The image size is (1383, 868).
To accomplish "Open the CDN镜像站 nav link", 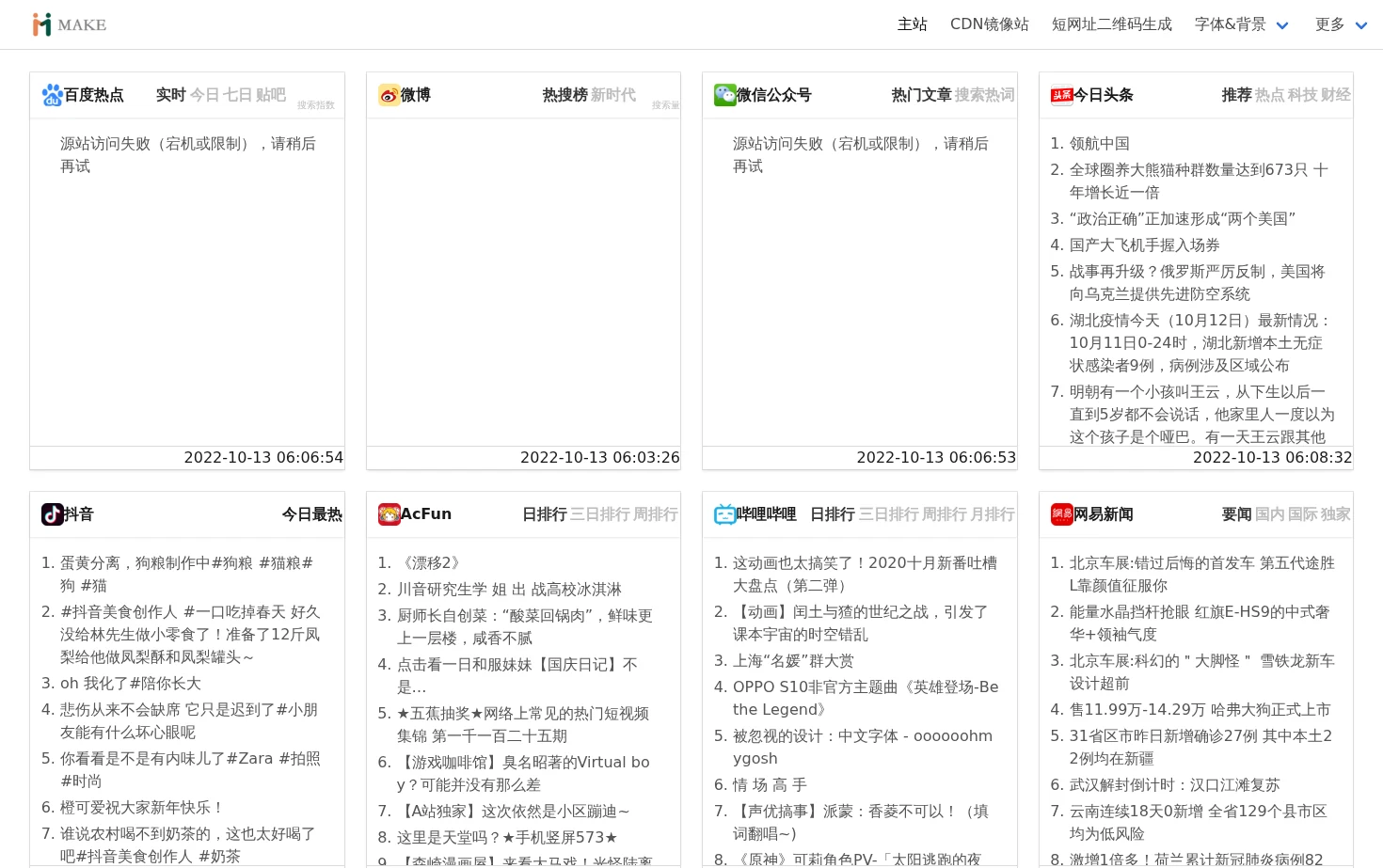I will point(990,24).
